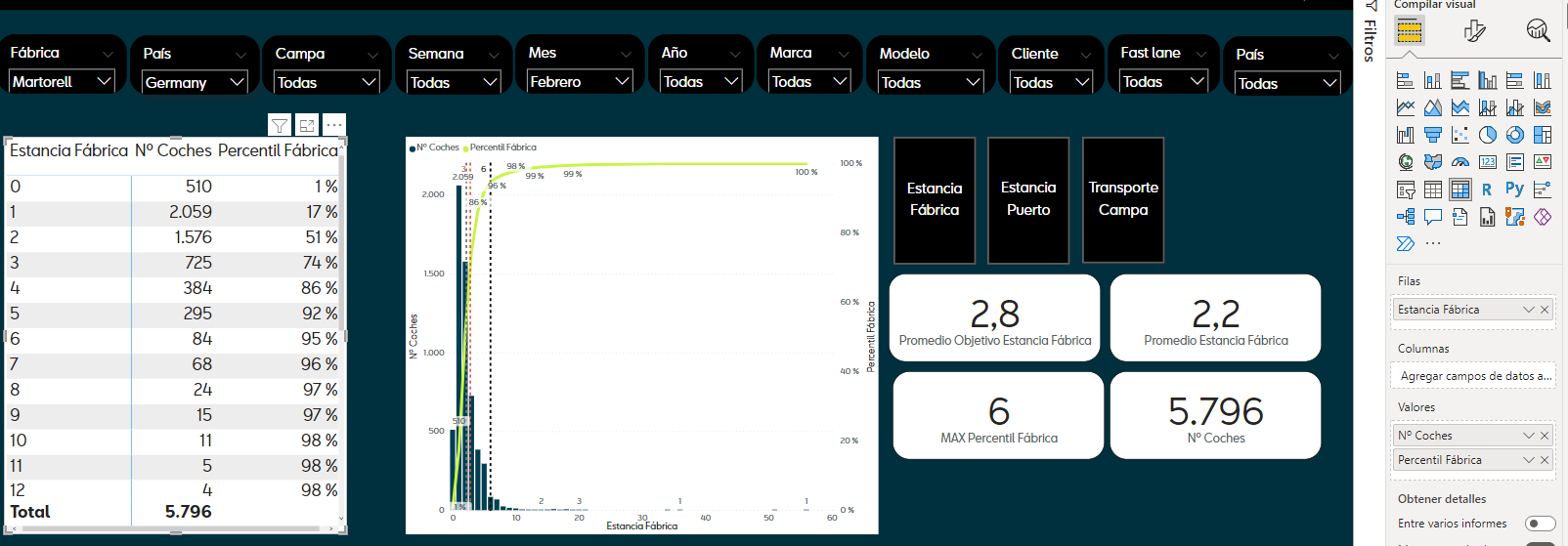Select the line chart visual

point(1406,107)
